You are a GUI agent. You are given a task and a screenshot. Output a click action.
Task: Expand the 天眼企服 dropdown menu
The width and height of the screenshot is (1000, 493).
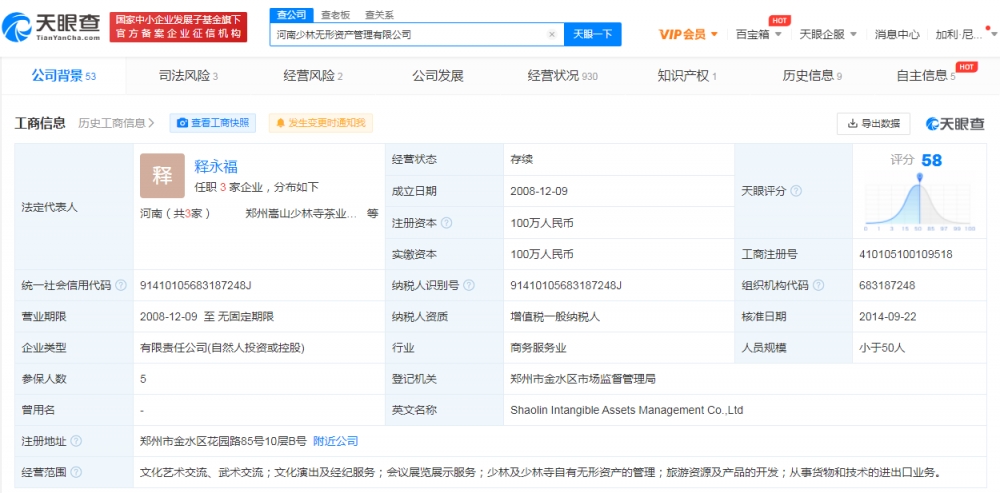click(x=828, y=34)
